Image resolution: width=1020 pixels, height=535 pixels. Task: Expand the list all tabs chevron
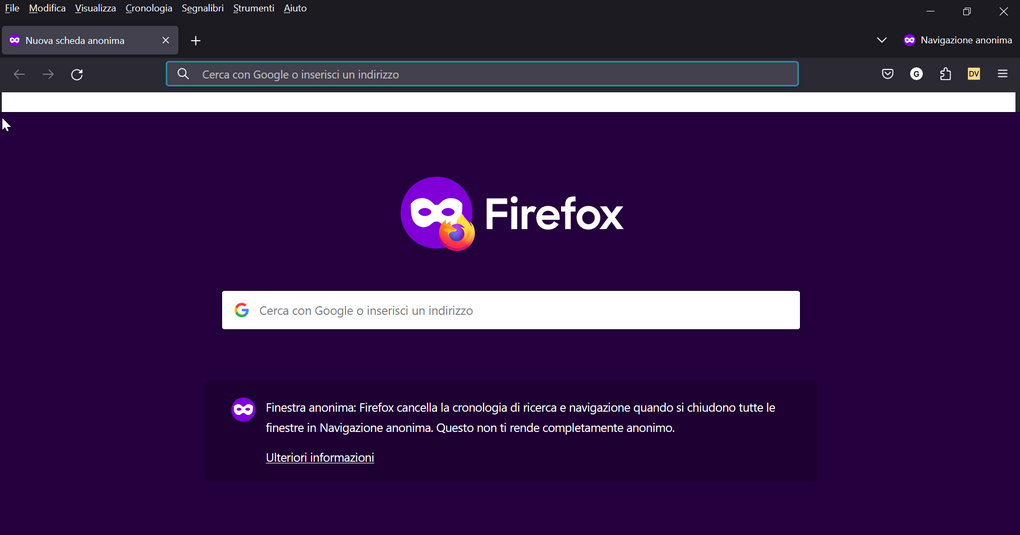click(881, 40)
